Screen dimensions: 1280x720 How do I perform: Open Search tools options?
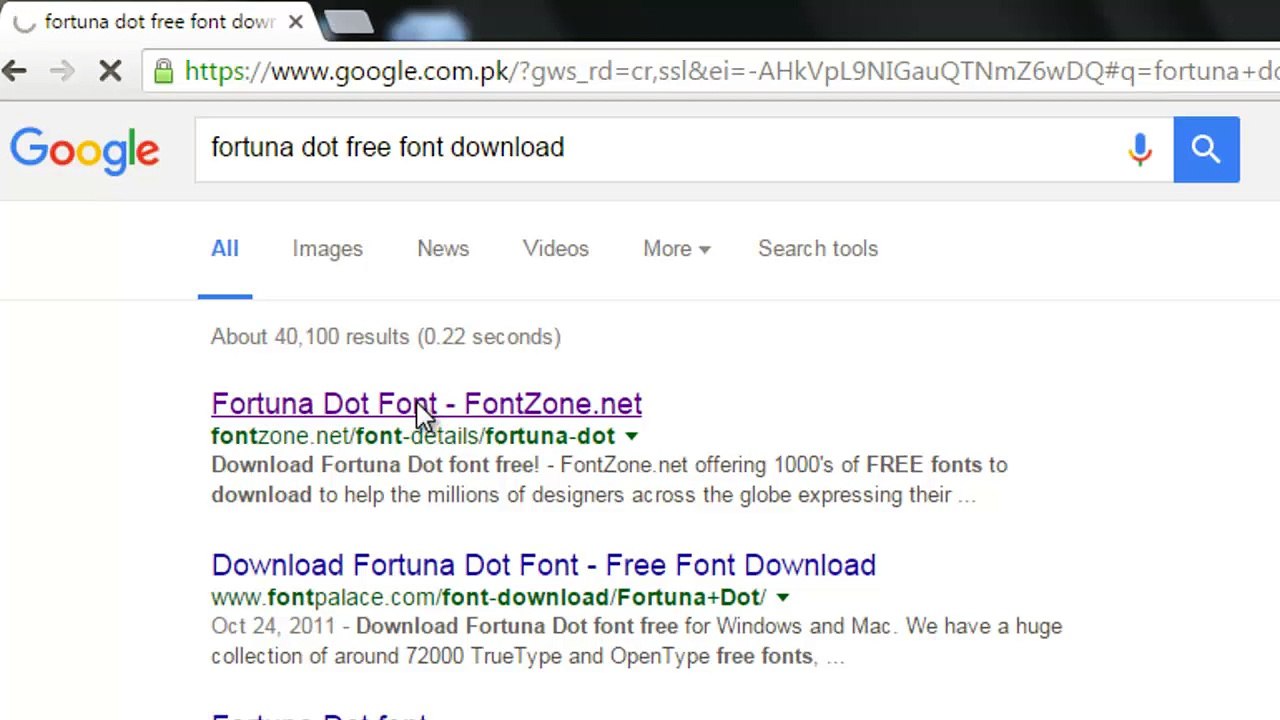pyautogui.click(x=818, y=249)
